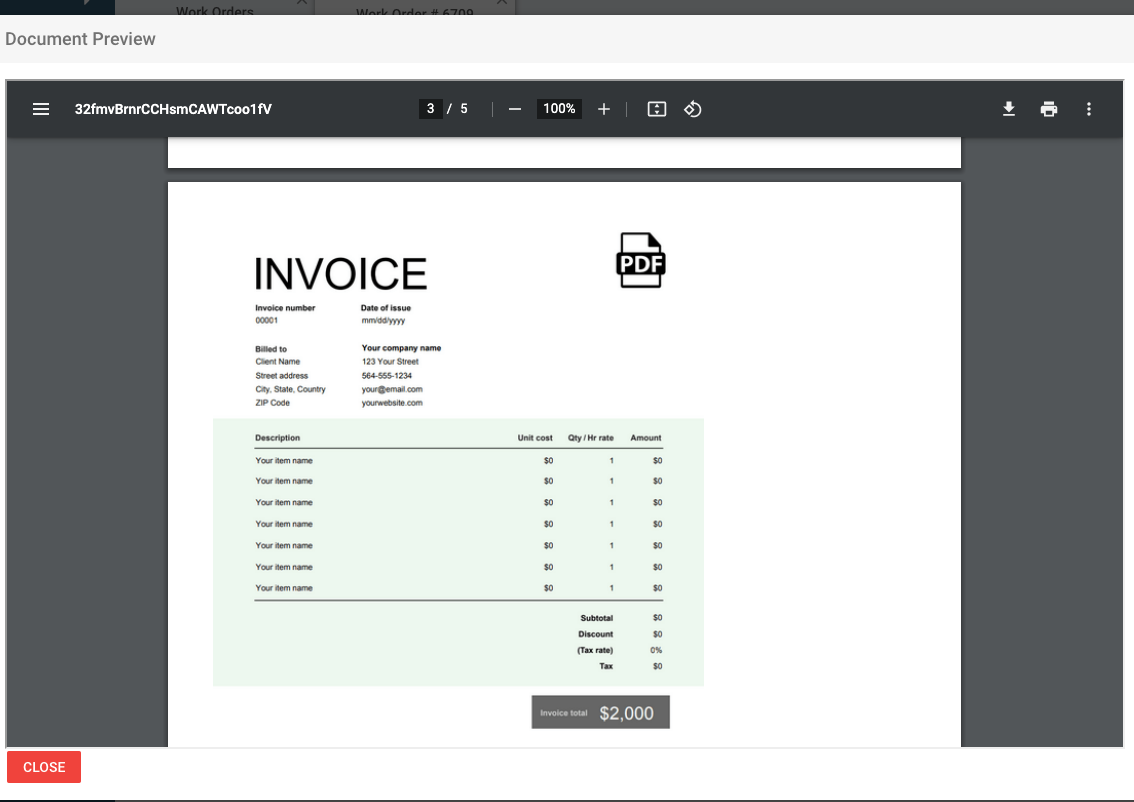The height and width of the screenshot is (802, 1134).
Task: Select the current page number field
Action: coord(430,109)
